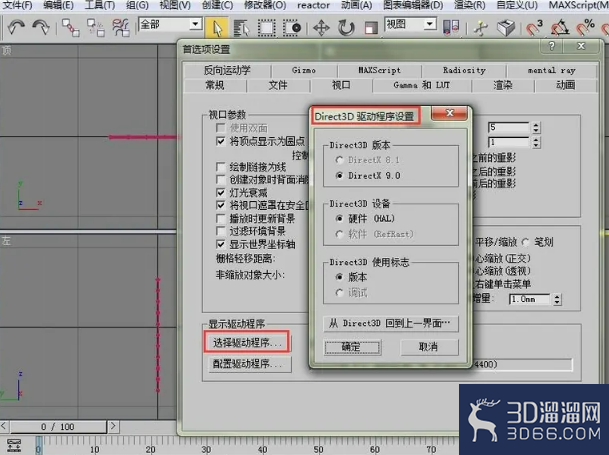Choose the 版本 flag radio button
The image size is (609, 455).
pyautogui.click(x=339, y=277)
